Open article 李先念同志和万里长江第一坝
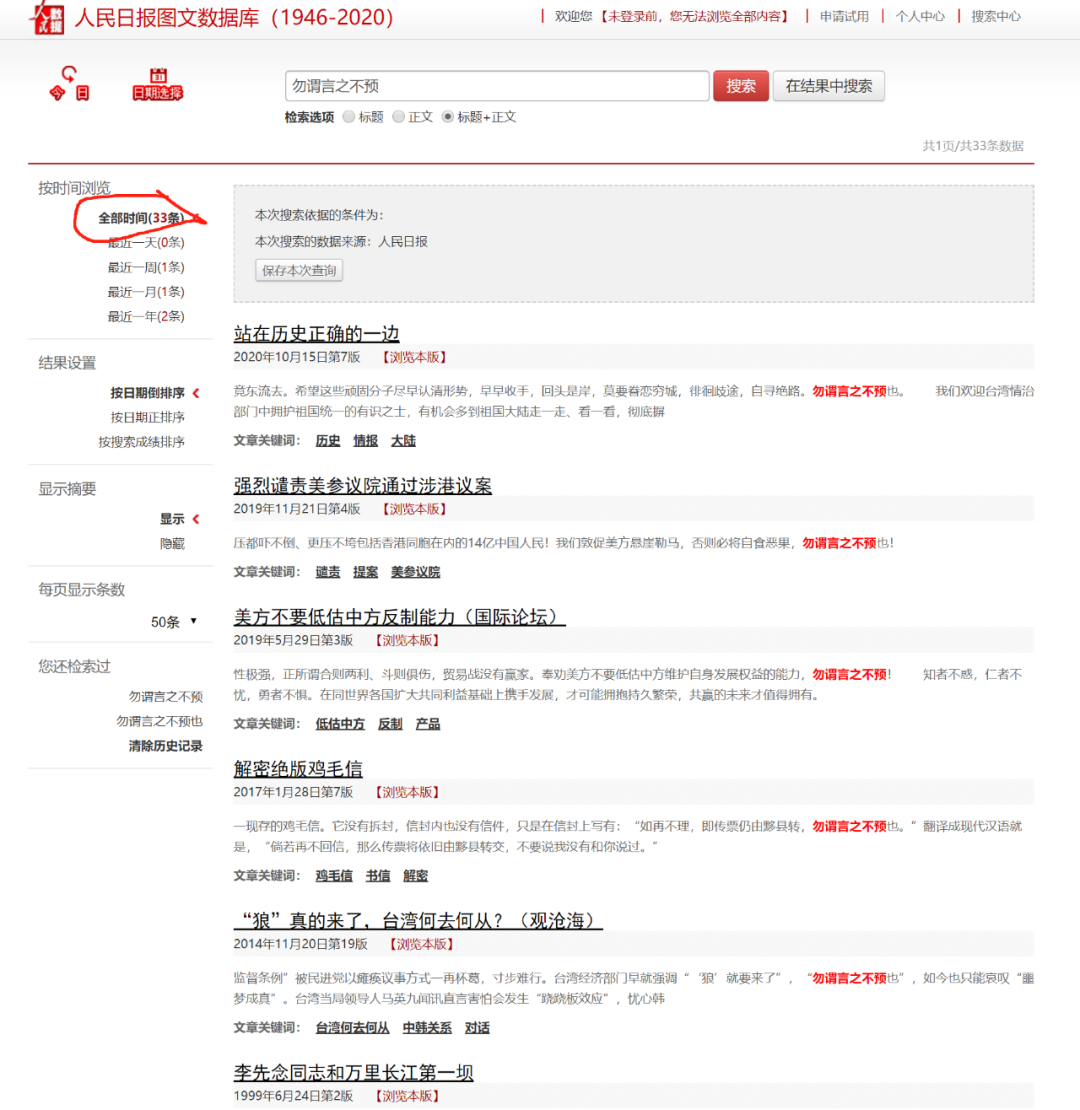Image resolution: width=1080 pixels, height=1110 pixels. (353, 1073)
